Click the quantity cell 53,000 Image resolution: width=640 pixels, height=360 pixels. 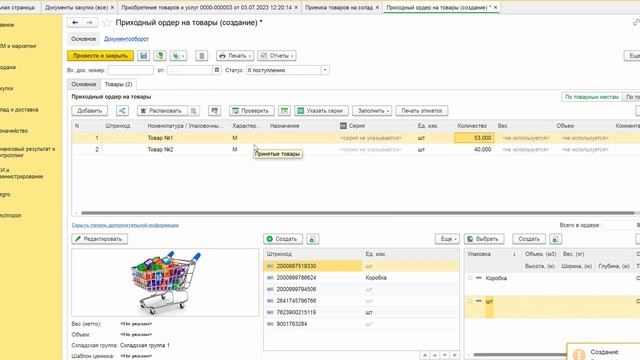(x=474, y=138)
